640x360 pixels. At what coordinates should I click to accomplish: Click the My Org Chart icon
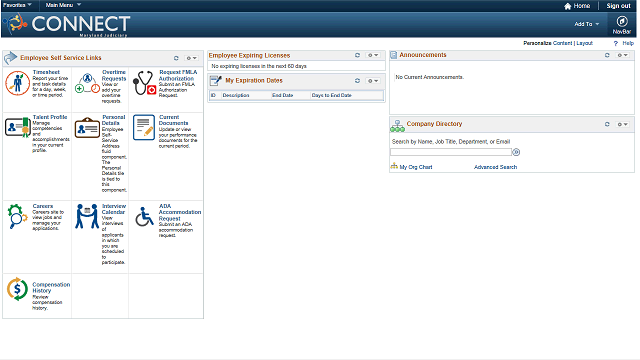[x=394, y=166]
